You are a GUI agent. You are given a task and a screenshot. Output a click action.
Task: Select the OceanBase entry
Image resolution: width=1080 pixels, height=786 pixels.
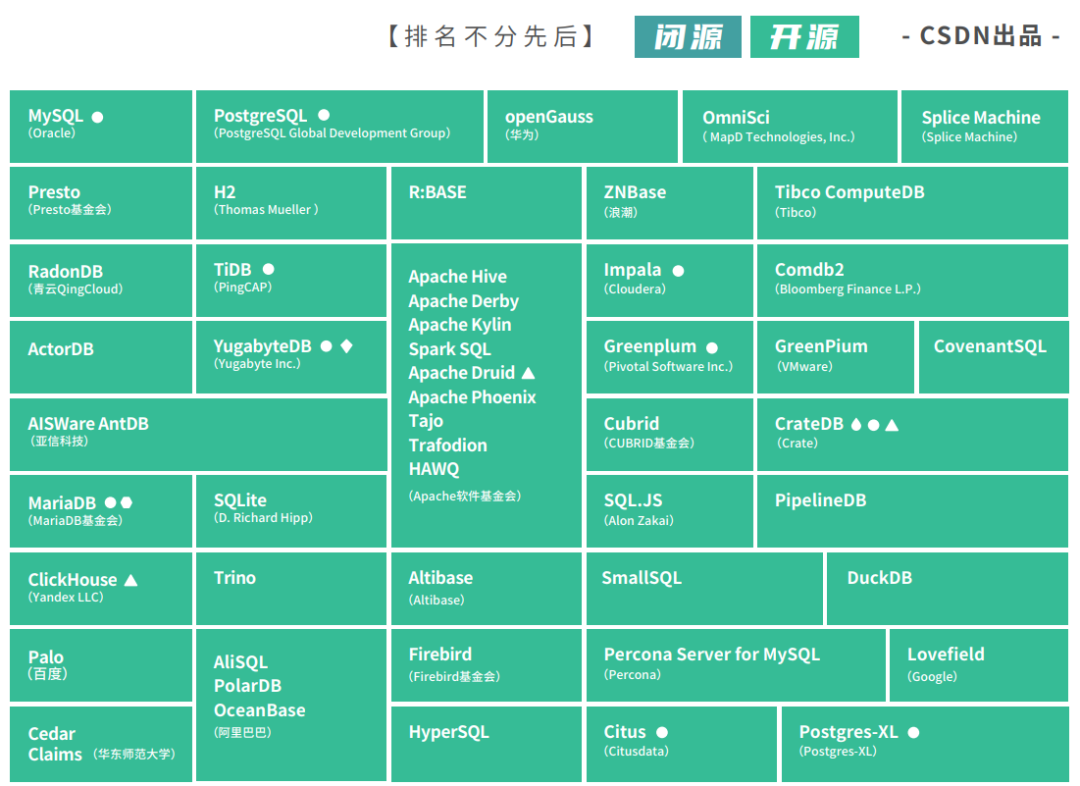(260, 710)
